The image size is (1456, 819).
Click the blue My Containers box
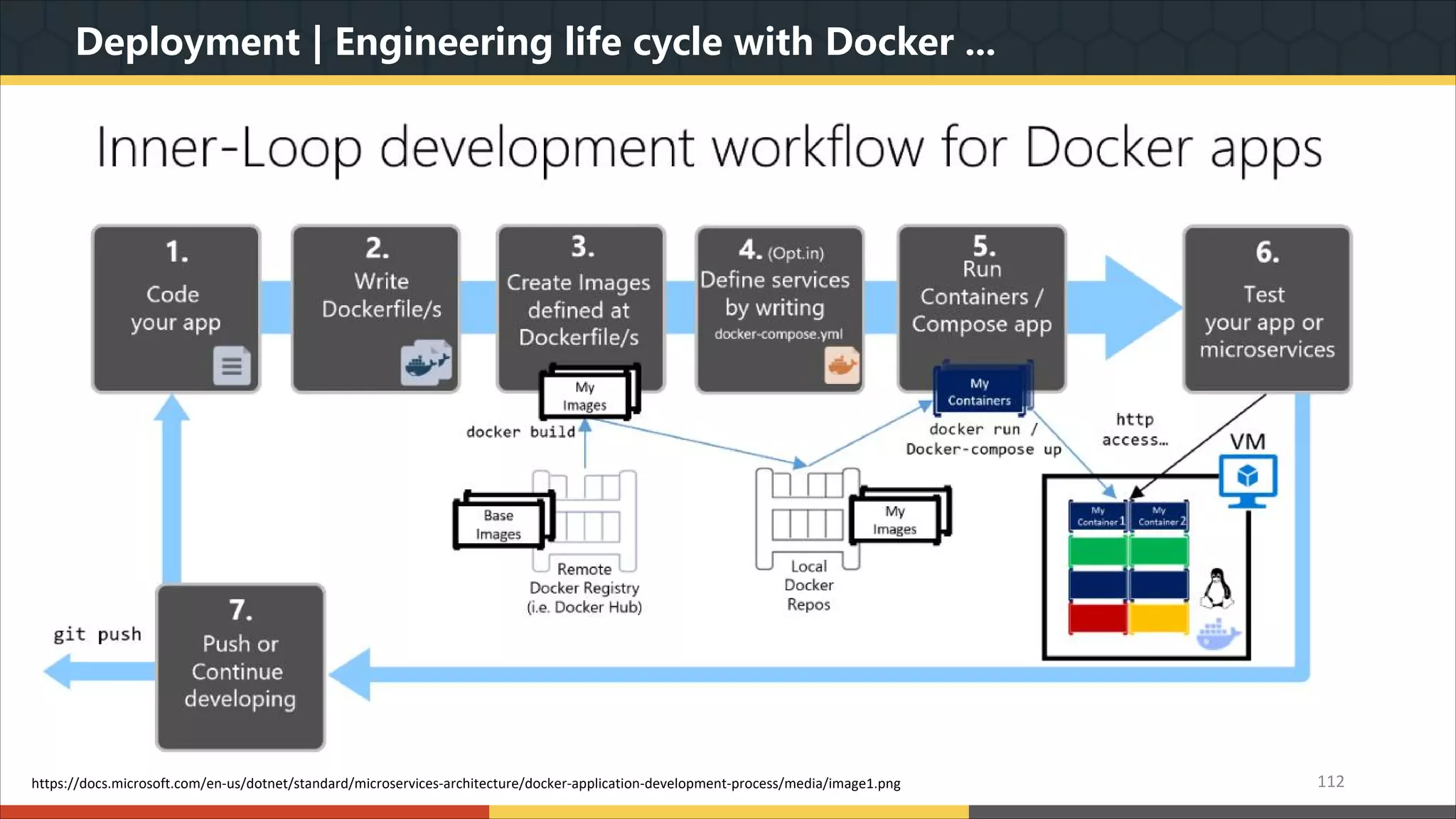(x=980, y=391)
